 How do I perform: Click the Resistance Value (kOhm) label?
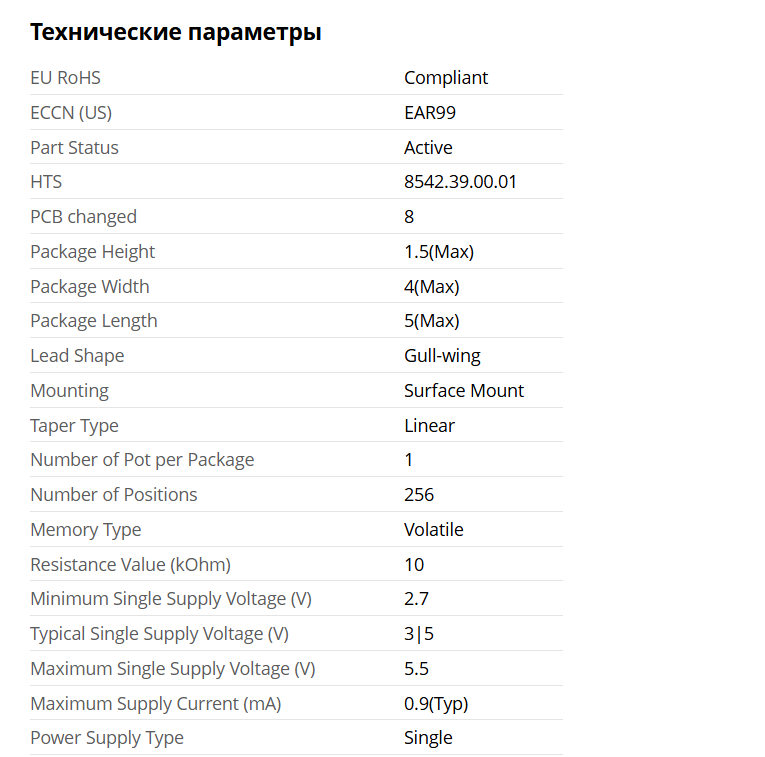[130, 565]
